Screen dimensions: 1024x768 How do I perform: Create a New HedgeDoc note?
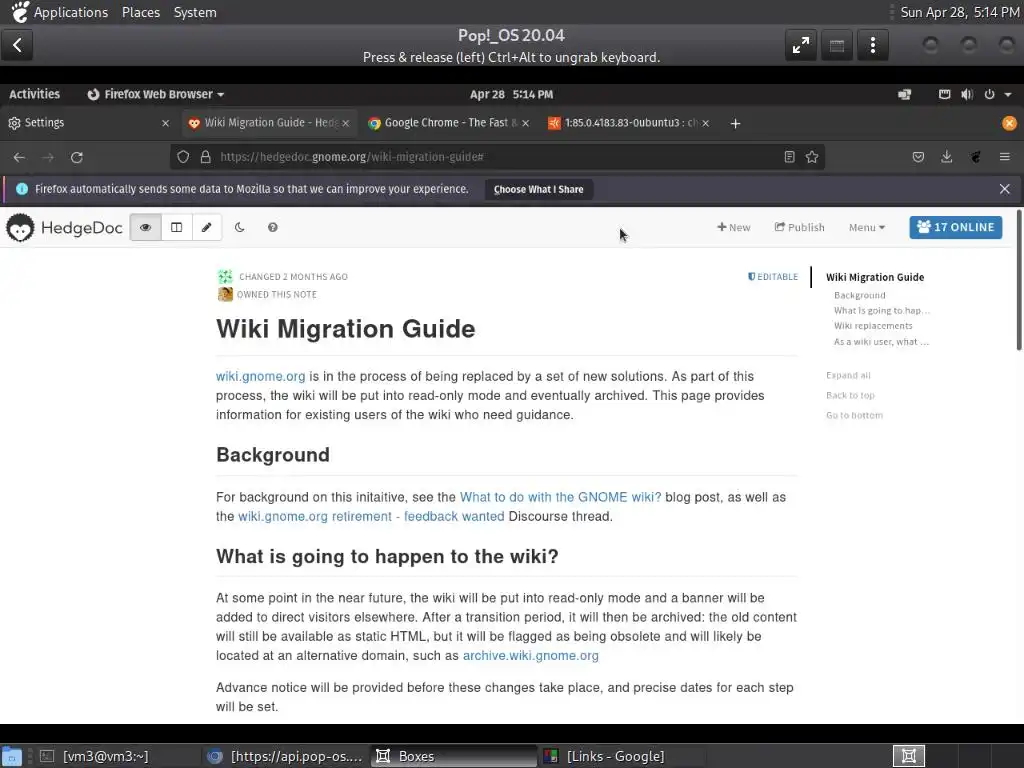(x=734, y=227)
